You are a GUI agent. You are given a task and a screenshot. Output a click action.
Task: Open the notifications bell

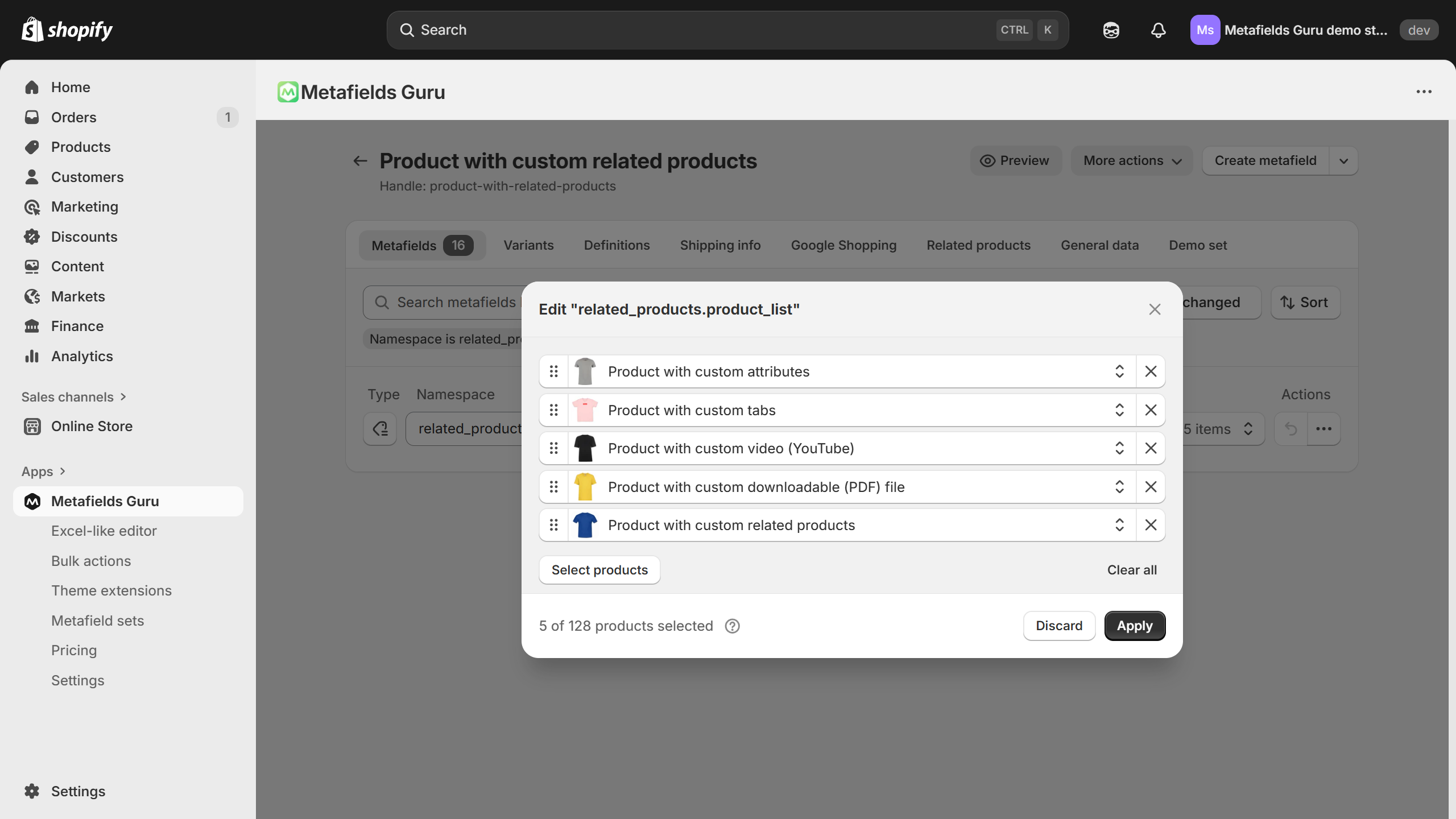pyautogui.click(x=1158, y=30)
